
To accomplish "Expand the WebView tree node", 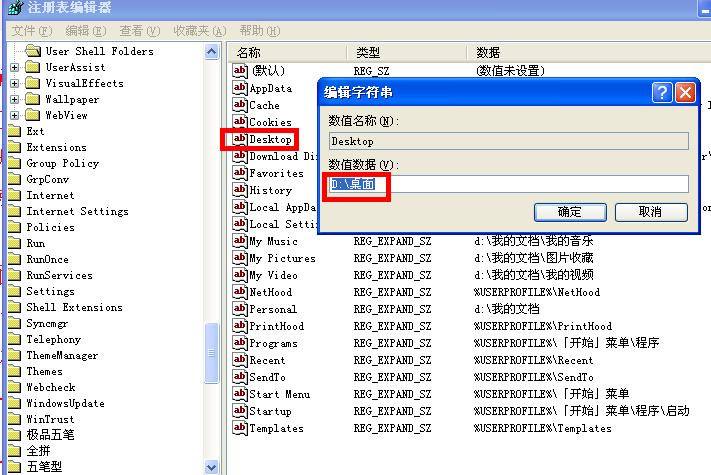I will [x=15, y=115].
